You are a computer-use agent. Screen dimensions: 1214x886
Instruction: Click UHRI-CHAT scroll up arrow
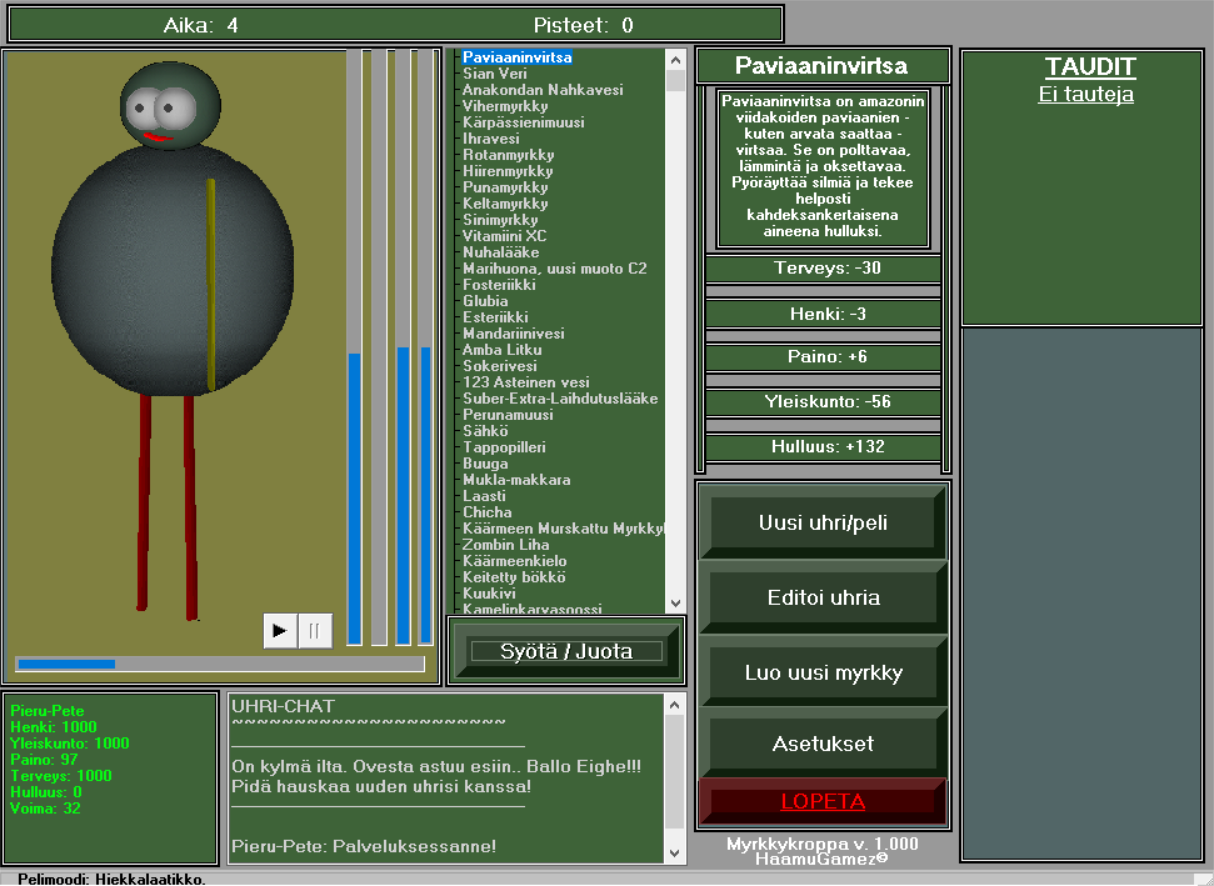(x=675, y=704)
